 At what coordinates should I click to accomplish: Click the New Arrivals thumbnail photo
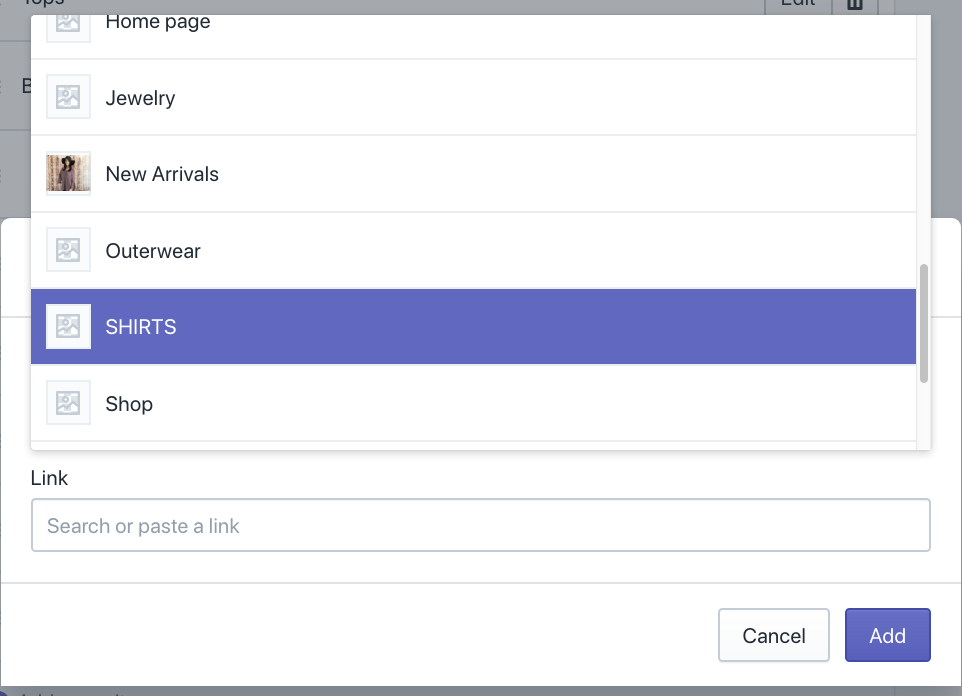pos(68,173)
